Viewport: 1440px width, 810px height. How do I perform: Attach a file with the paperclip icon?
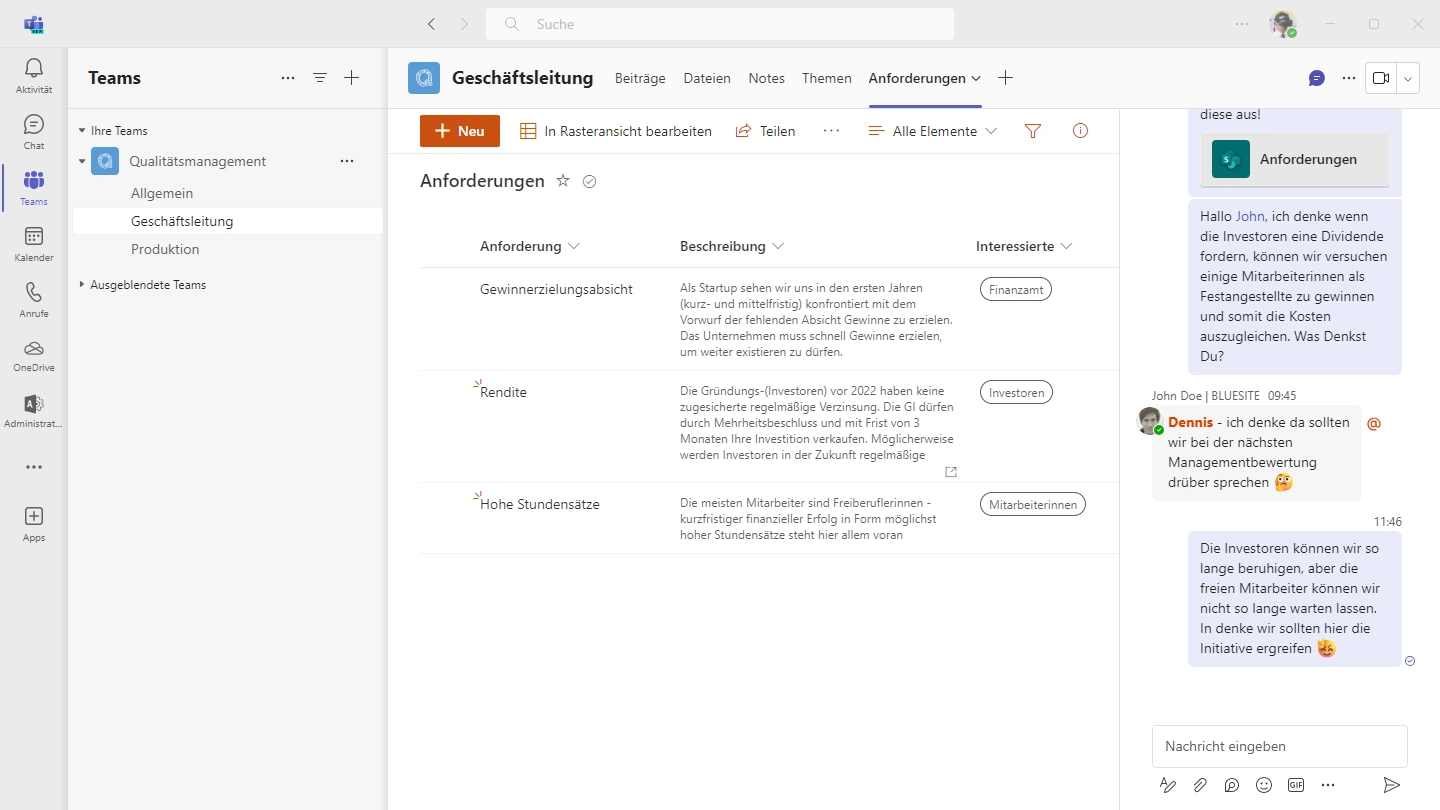click(x=1200, y=785)
